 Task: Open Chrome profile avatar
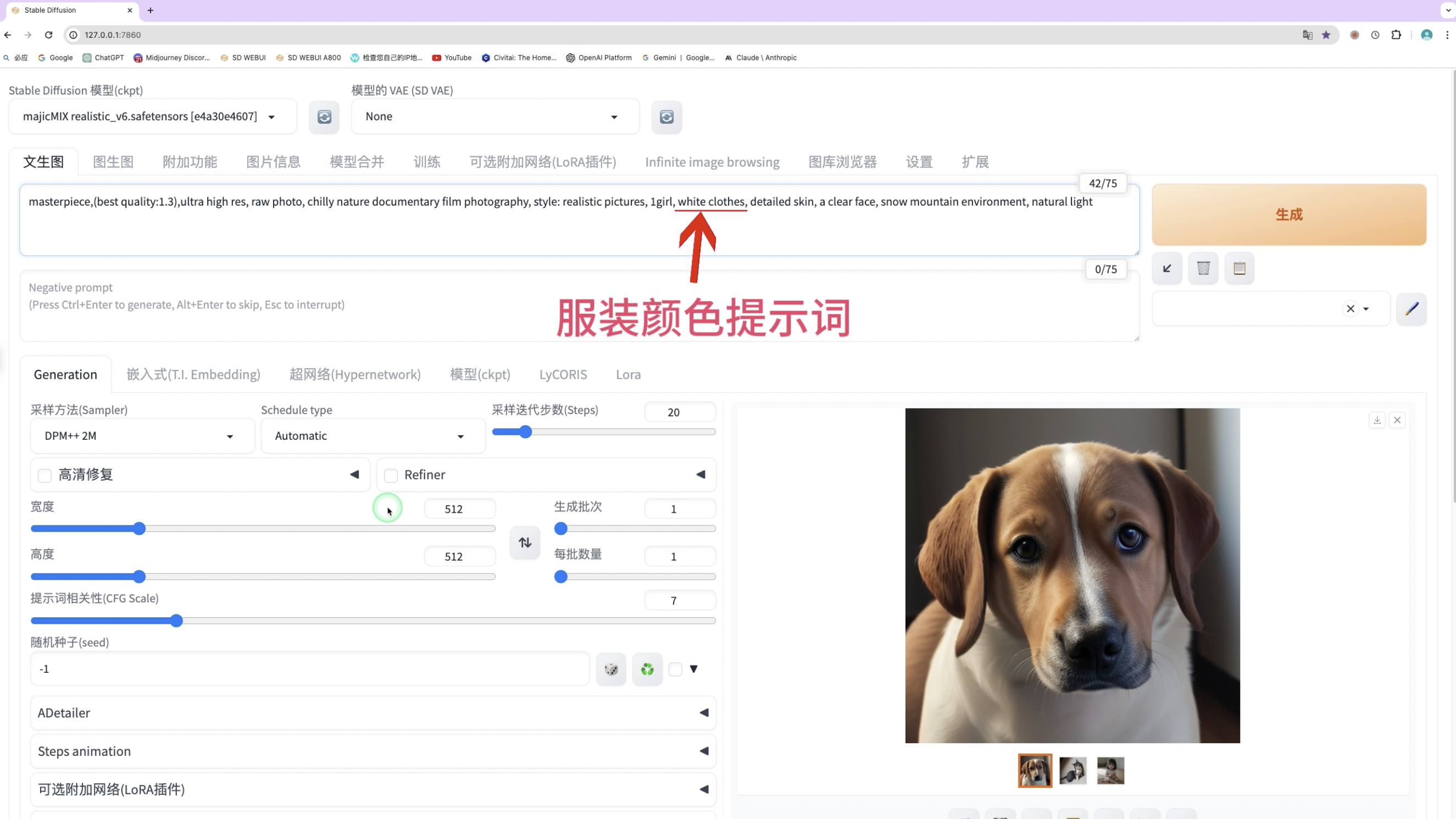point(1427,35)
